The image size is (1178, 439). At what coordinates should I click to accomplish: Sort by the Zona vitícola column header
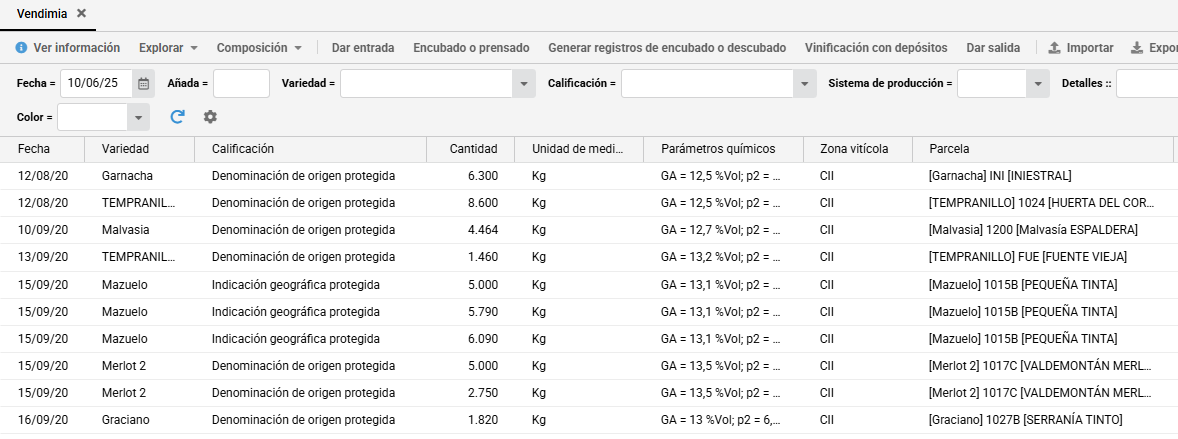858,149
